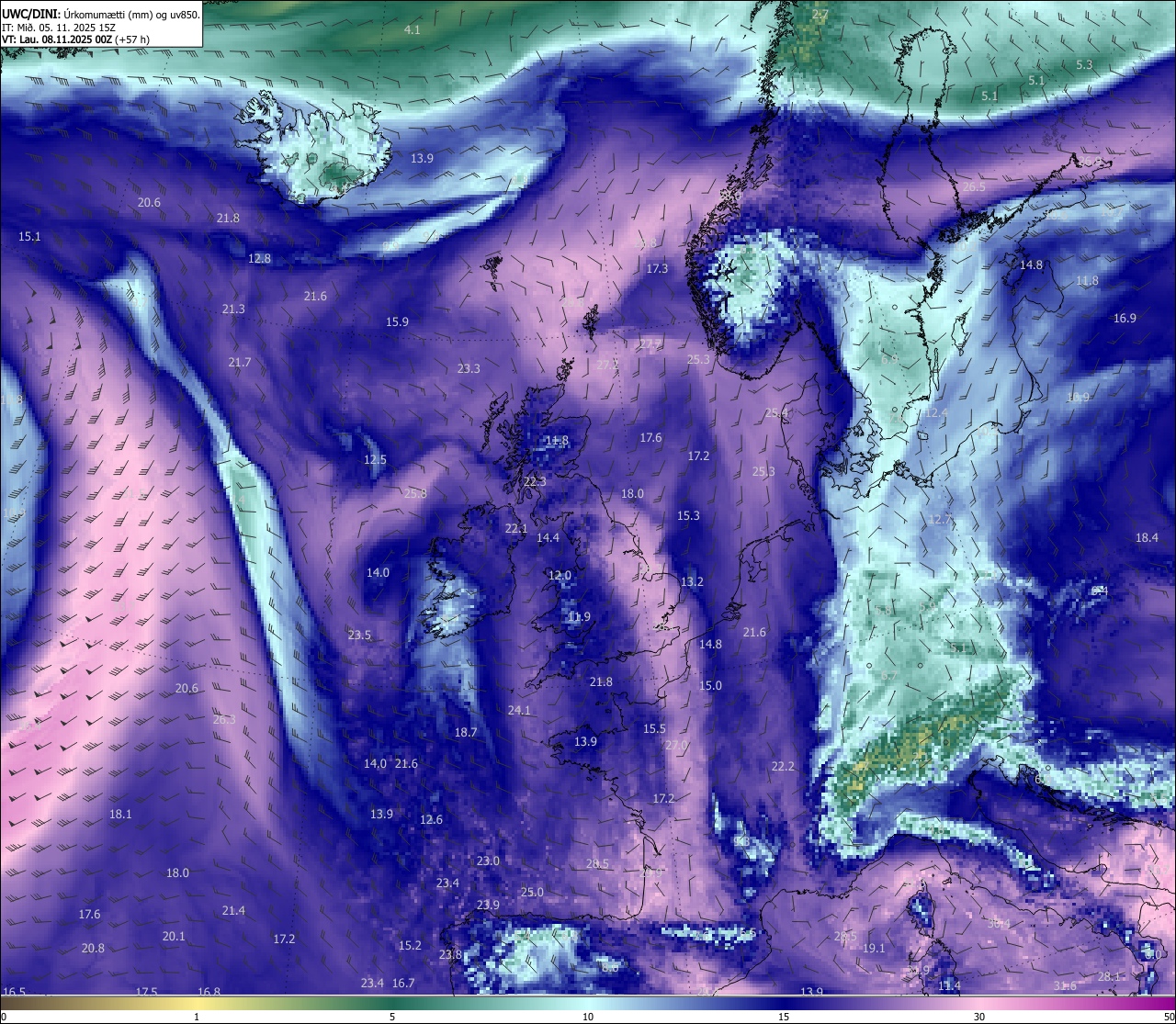Click the 23.8 value label

tap(450, 955)
